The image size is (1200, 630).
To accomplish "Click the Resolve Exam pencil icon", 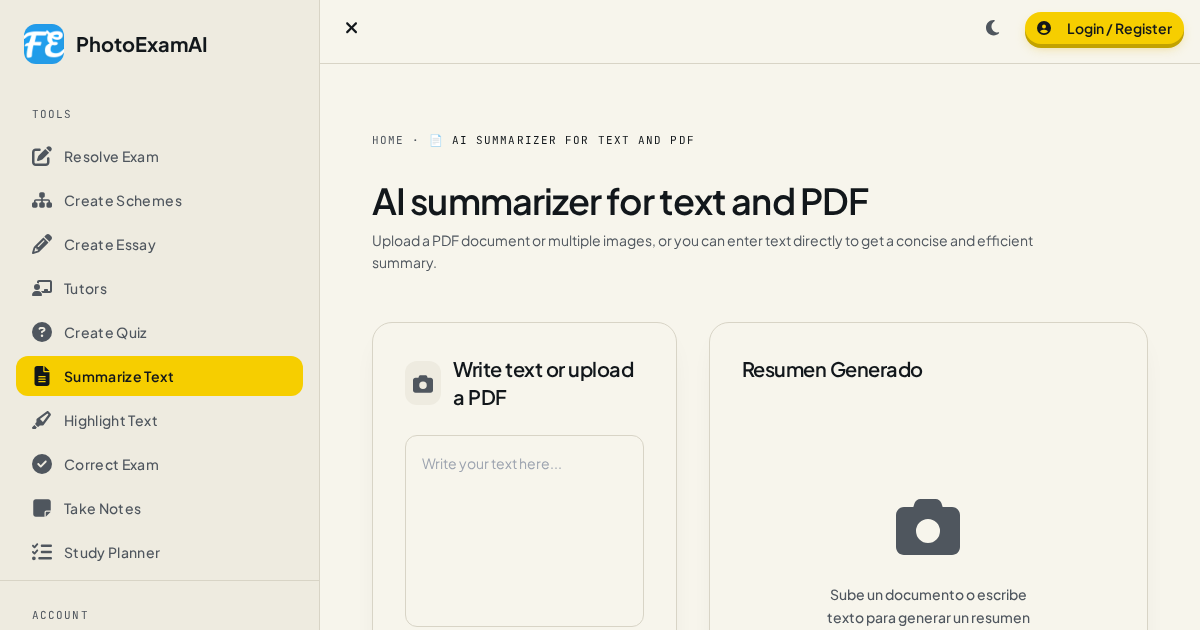I will point(42,156).
